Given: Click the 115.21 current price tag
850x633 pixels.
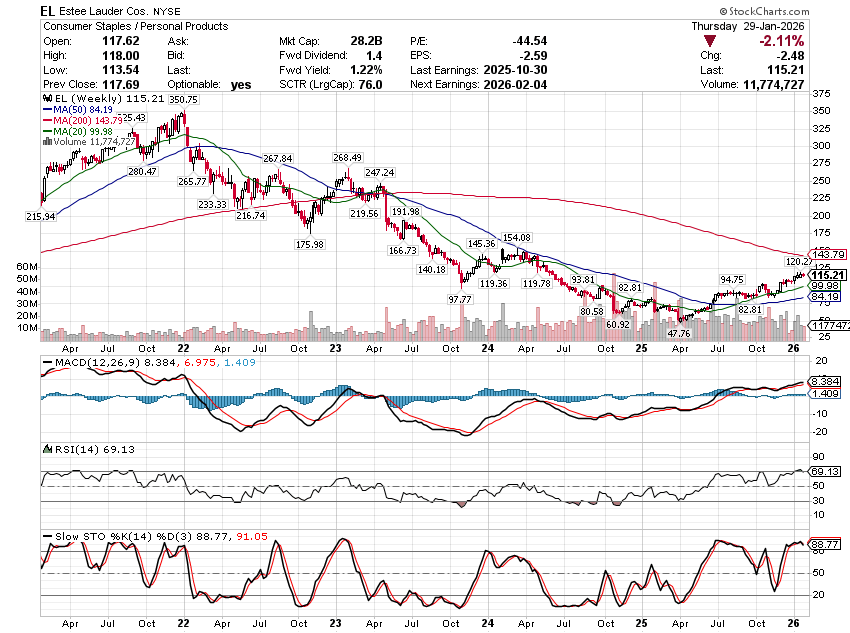Looking at the screenshot, I should 828,275.
